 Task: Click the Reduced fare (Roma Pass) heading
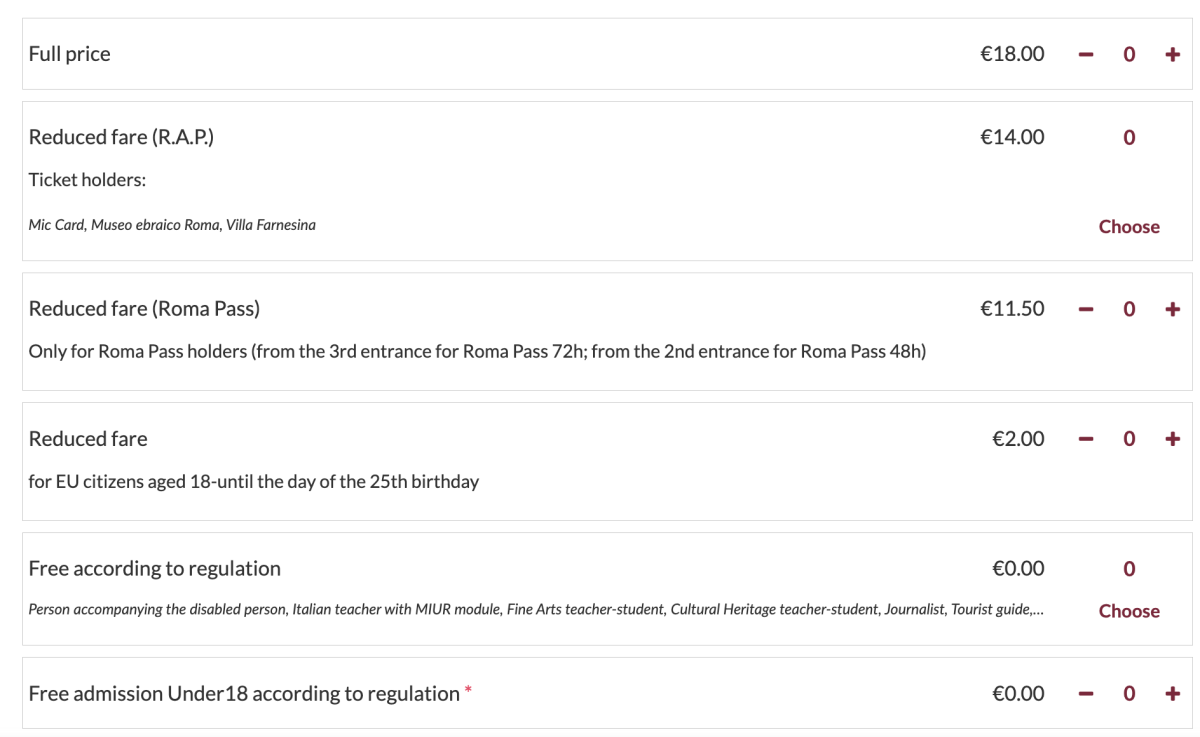(x=144, y=309)
